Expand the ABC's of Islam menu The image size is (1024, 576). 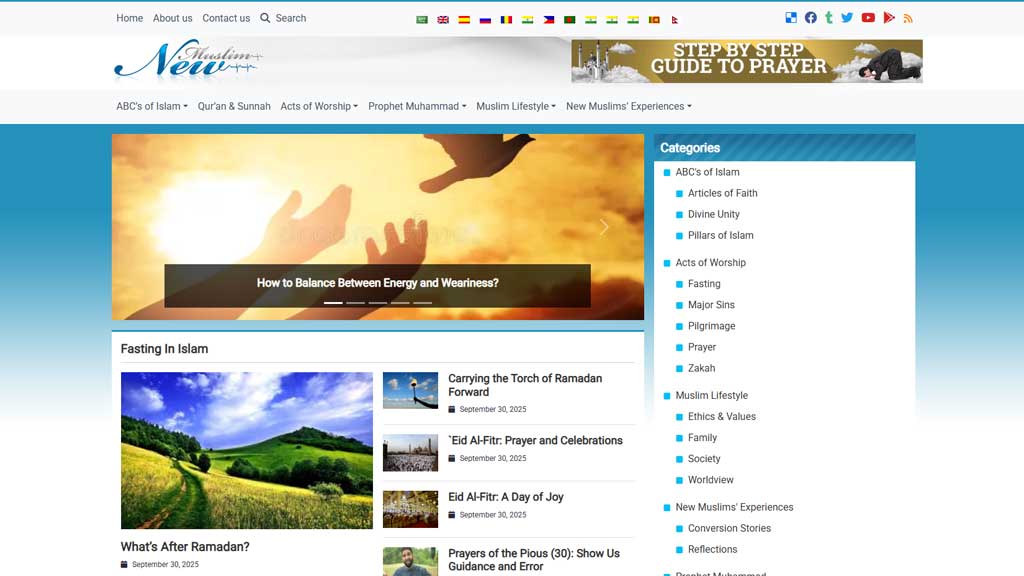coord(151,106)
